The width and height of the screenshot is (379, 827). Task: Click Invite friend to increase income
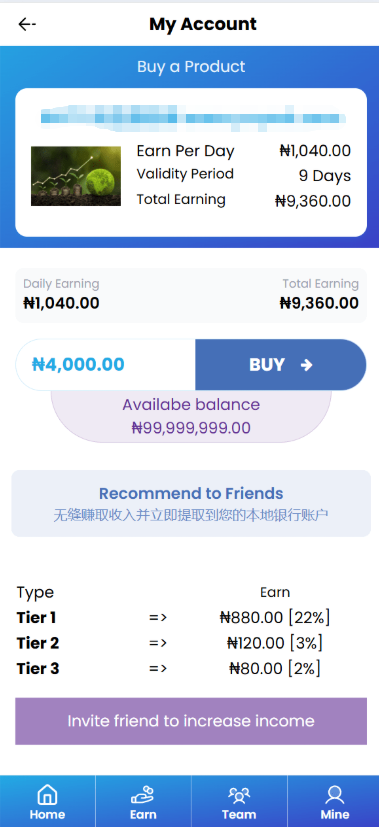[x=191, y=721]
